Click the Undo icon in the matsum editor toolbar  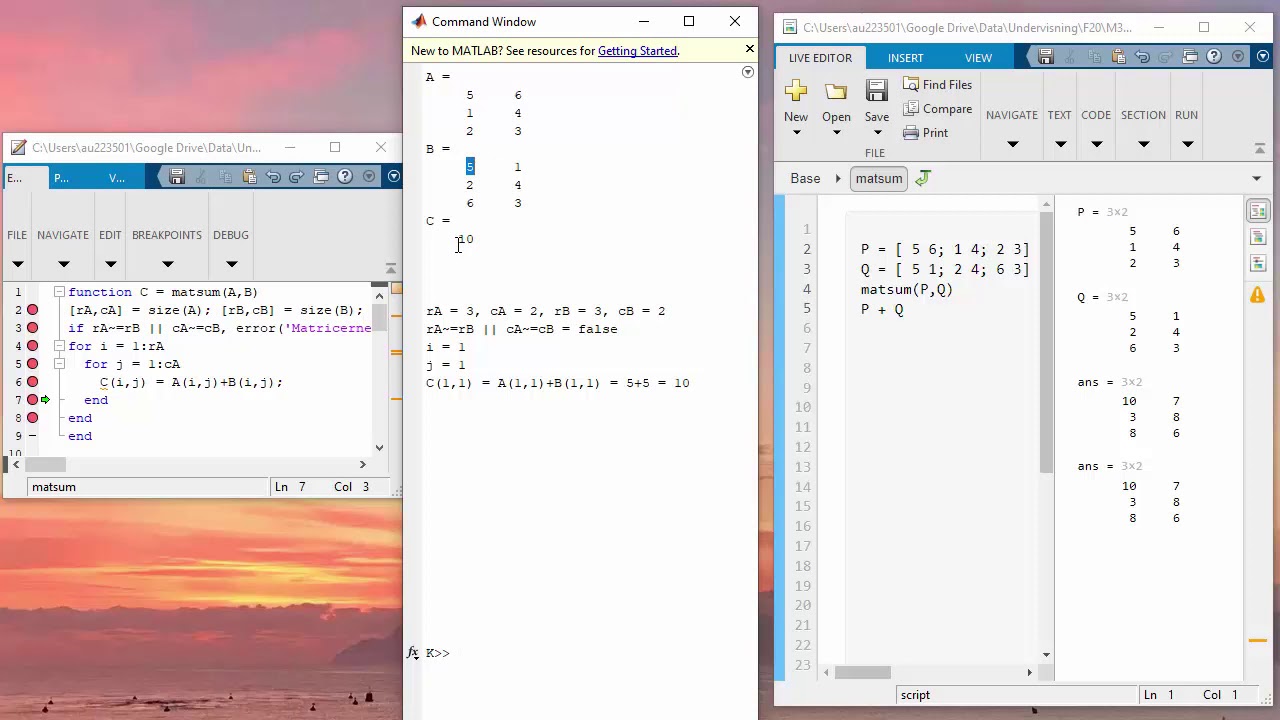[x=273, y=177]
